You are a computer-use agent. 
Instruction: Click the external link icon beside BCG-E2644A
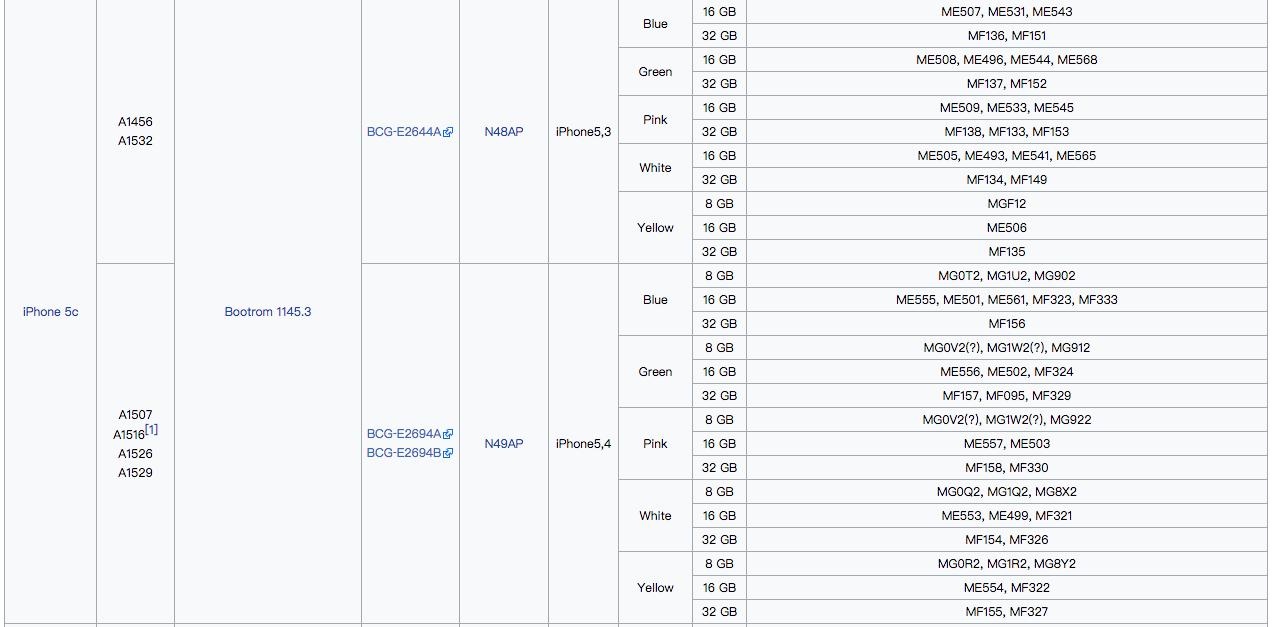click(x=448, y=132)
